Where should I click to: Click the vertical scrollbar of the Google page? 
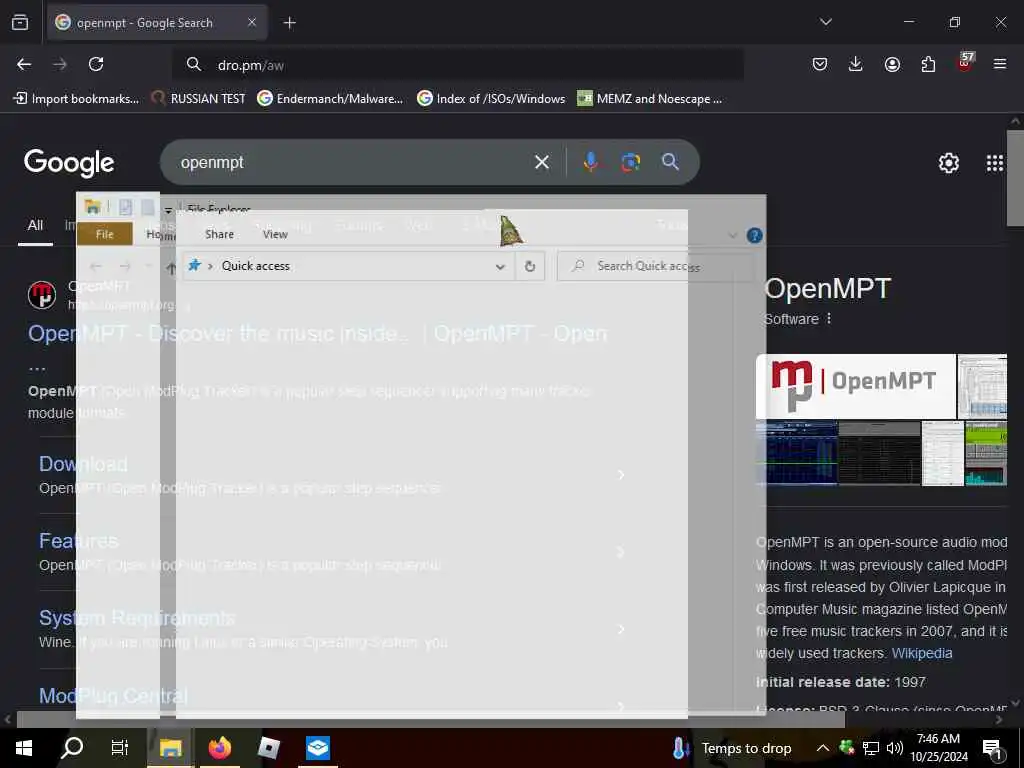(x=1015, y=178)
